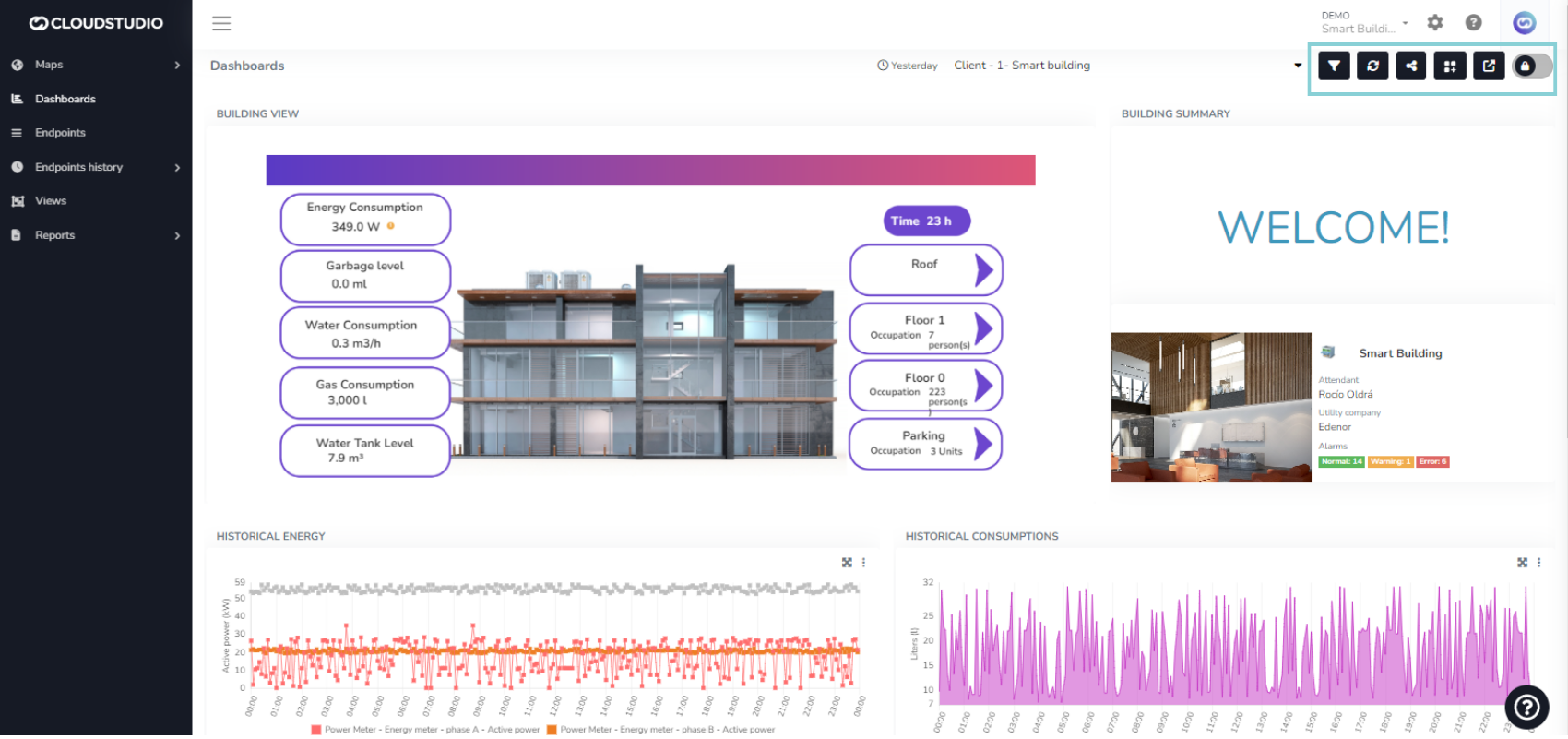Expand the DEMO Smart Building account dropdown
Viewport: 1568px width, 739px height.
click(1365, 22)
